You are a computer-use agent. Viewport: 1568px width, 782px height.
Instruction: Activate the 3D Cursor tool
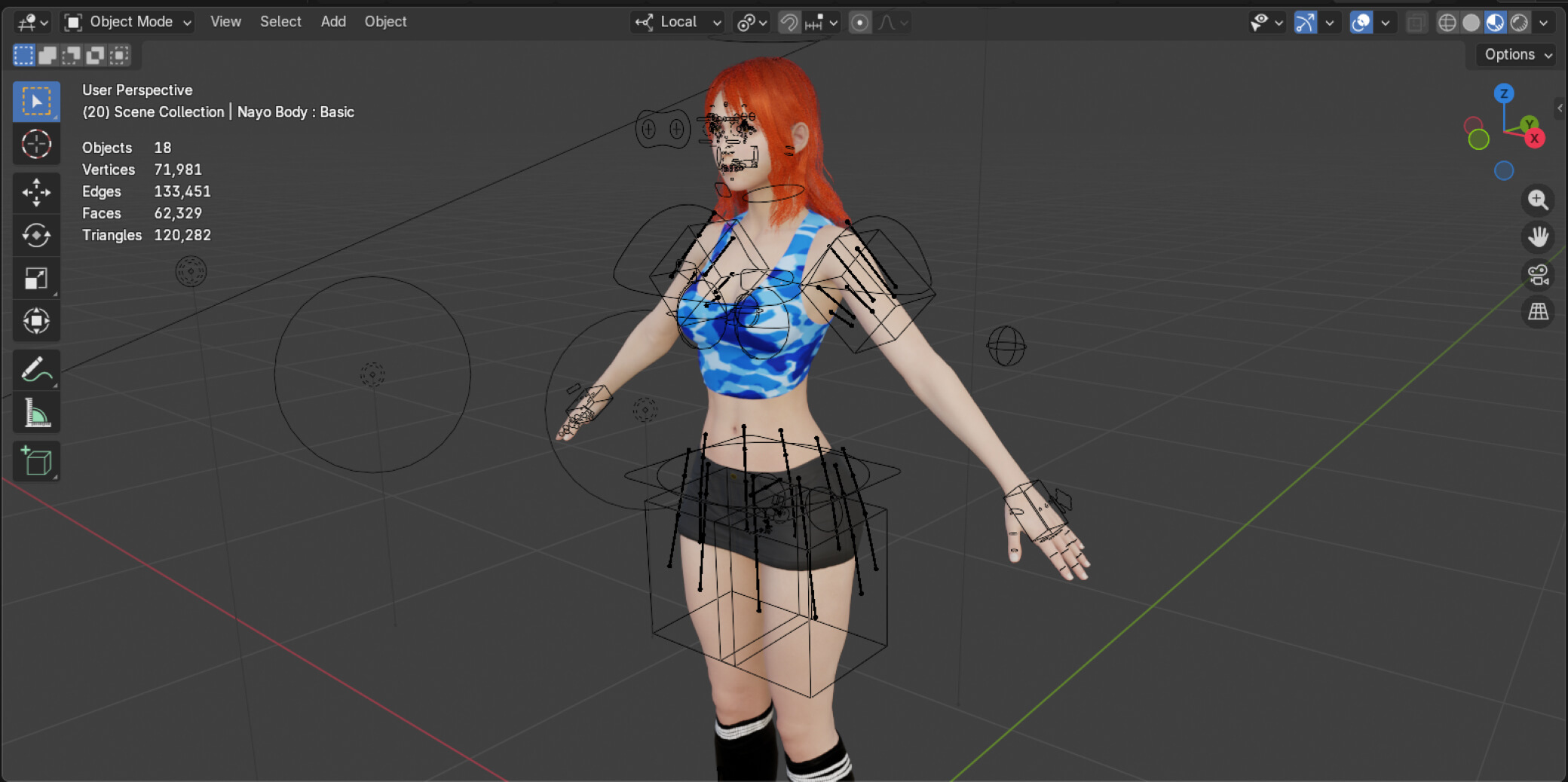(x=36, y=144)
